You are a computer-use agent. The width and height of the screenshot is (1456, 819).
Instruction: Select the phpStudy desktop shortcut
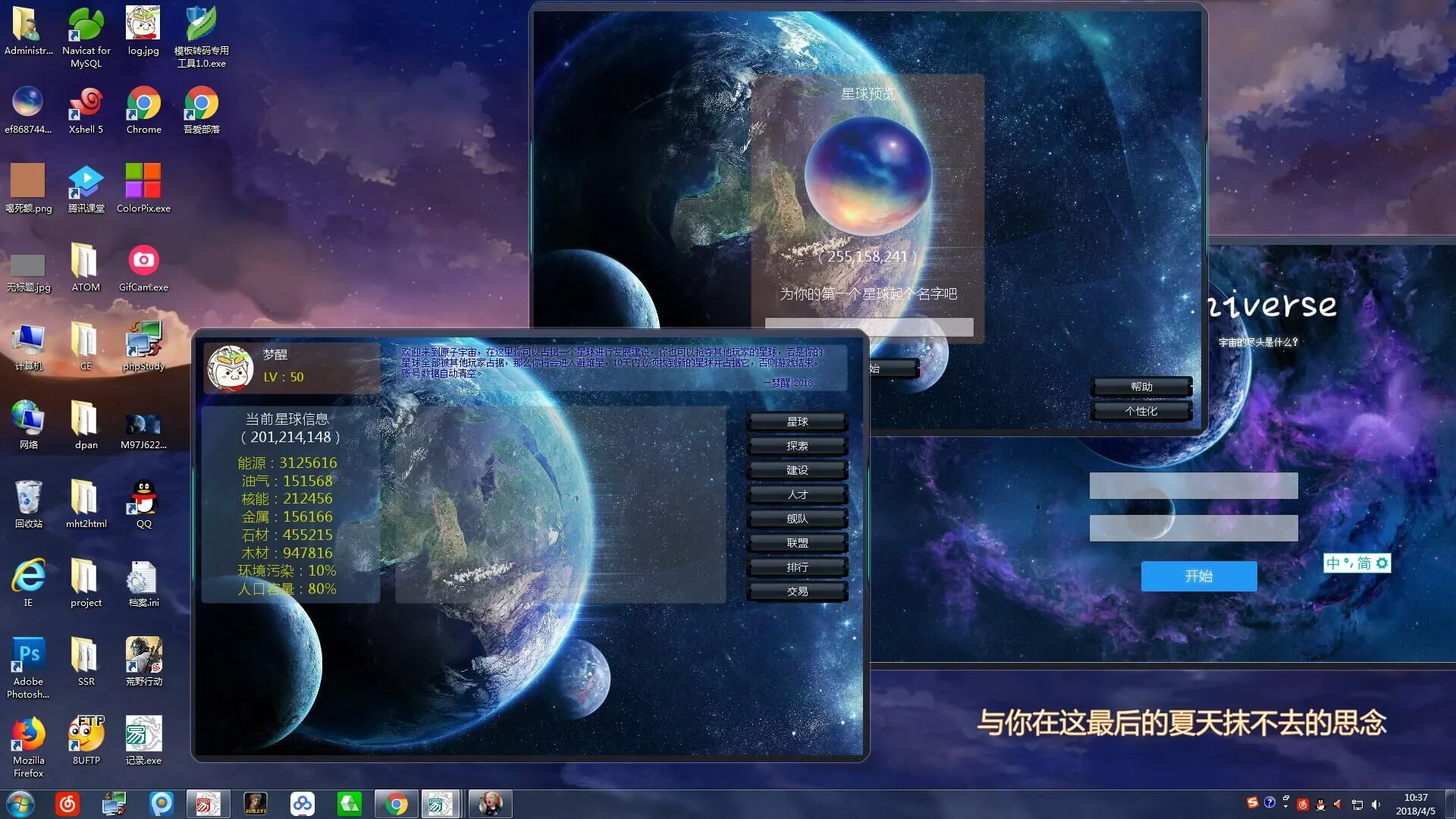[x=143, y=347]
